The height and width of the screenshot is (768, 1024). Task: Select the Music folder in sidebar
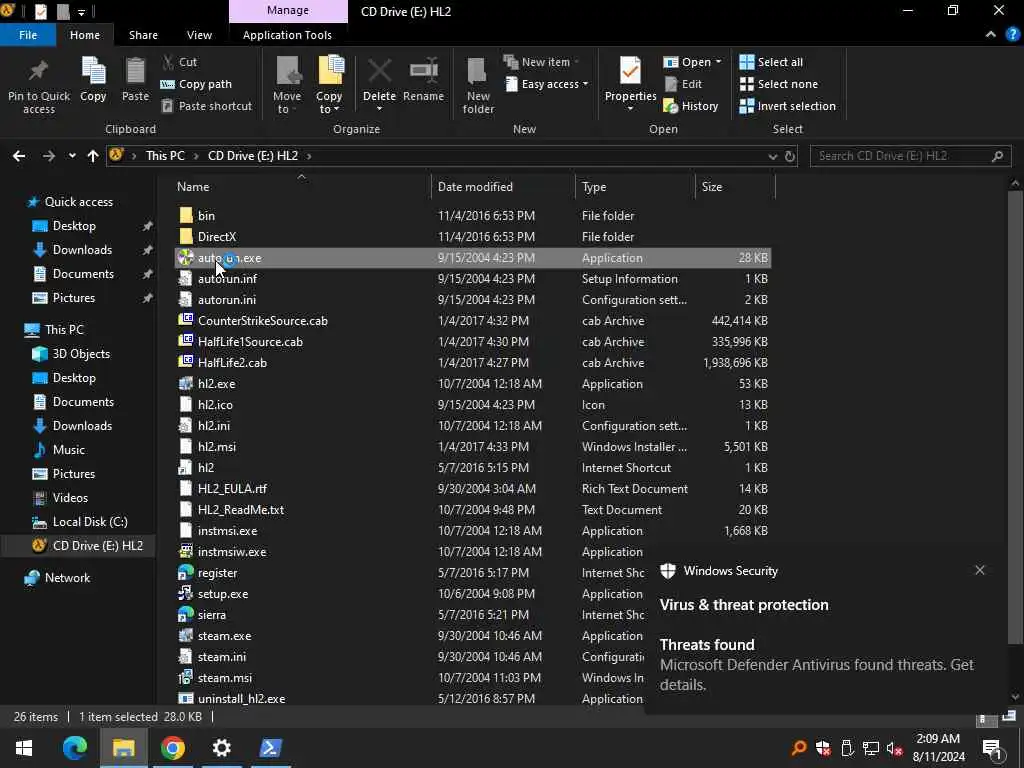coord(69,450)
